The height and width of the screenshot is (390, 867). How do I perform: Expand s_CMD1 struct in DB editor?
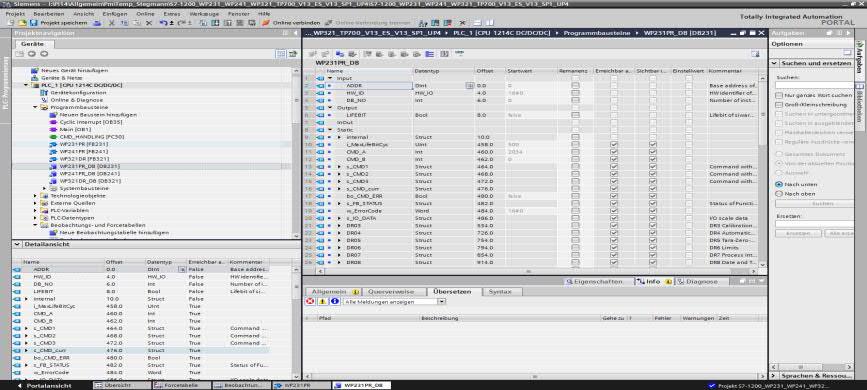click(339, 167)
